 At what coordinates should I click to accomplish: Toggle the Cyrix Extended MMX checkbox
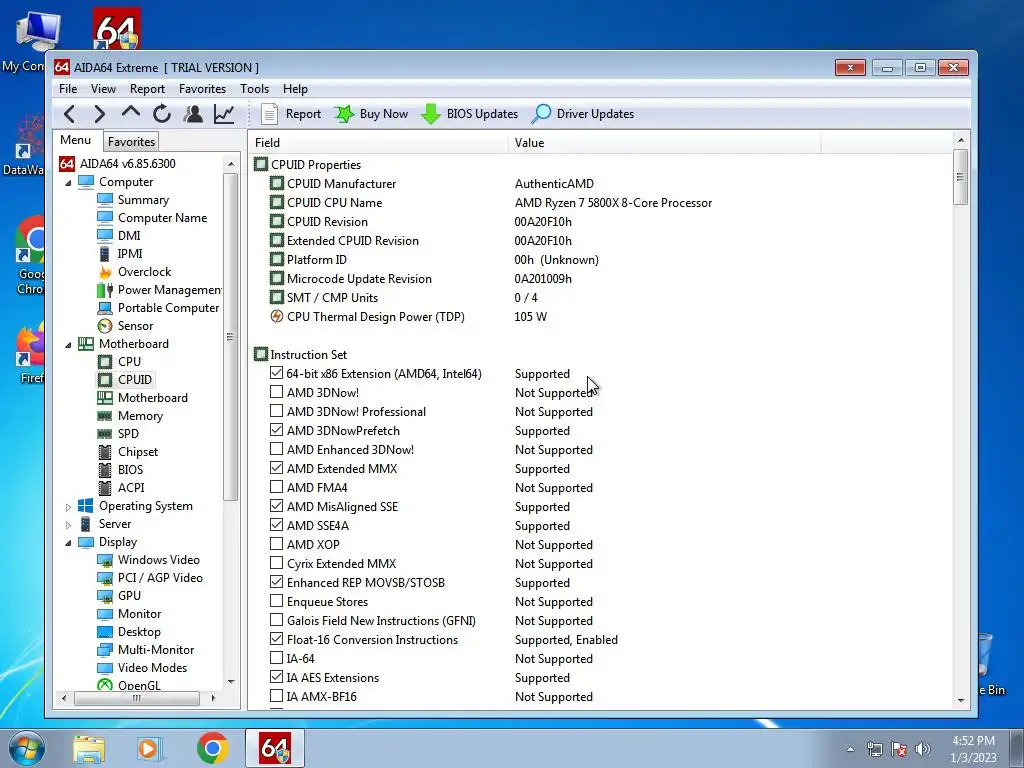276,562
